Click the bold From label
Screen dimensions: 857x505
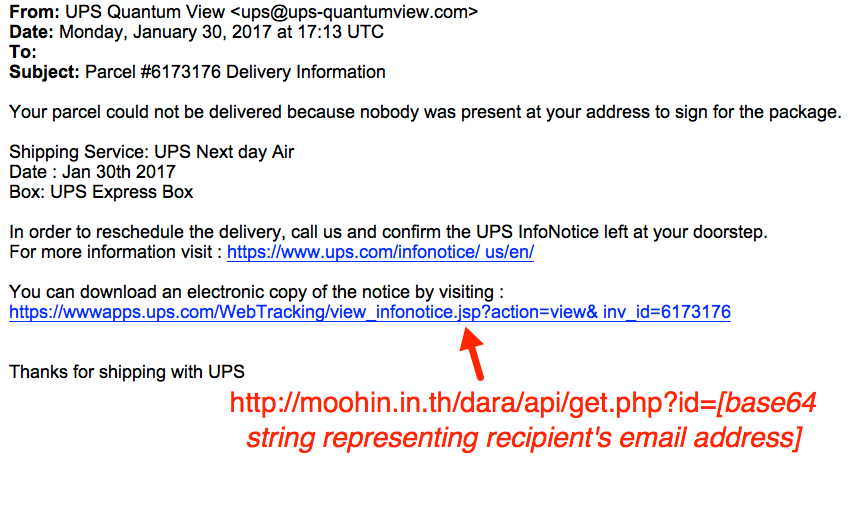click(34, 11)
